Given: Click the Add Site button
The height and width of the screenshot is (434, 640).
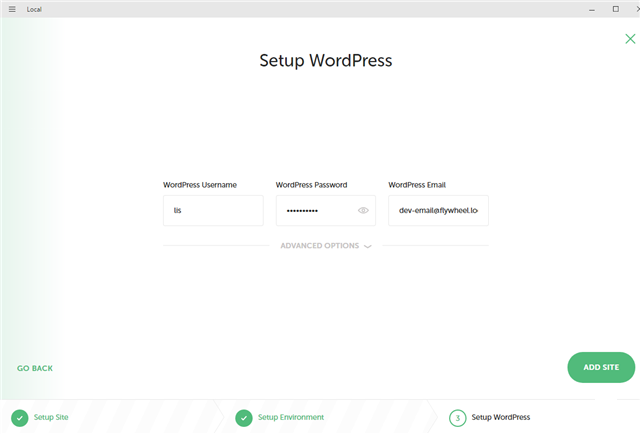Looking at the screenshot, I should point(601,367).
